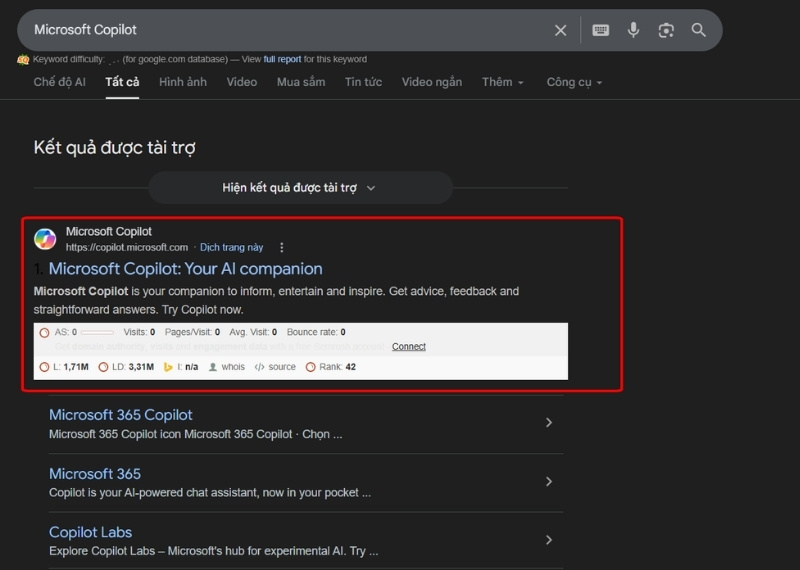Clear the search box with X icon
Image resolution: width=800 pixels, height=570 pixels.
pyautogui.click(x=561, y=30)
